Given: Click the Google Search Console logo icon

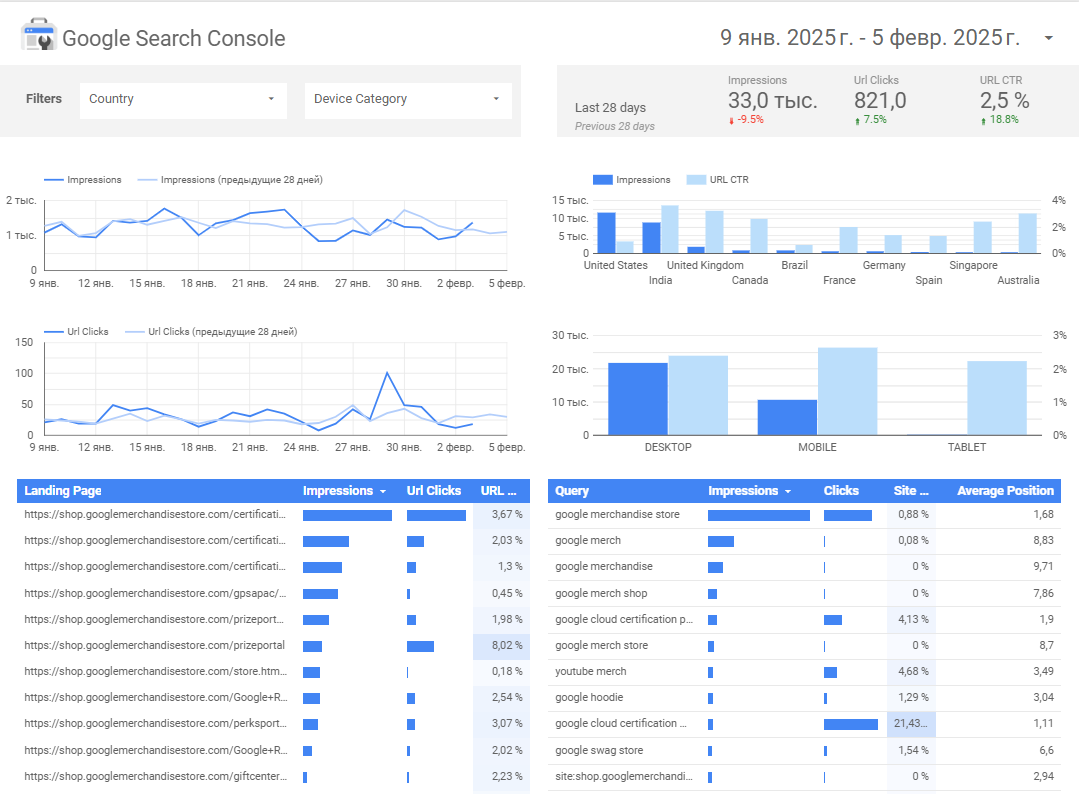Looking at the screenshot, I should [x=39, y=37].
